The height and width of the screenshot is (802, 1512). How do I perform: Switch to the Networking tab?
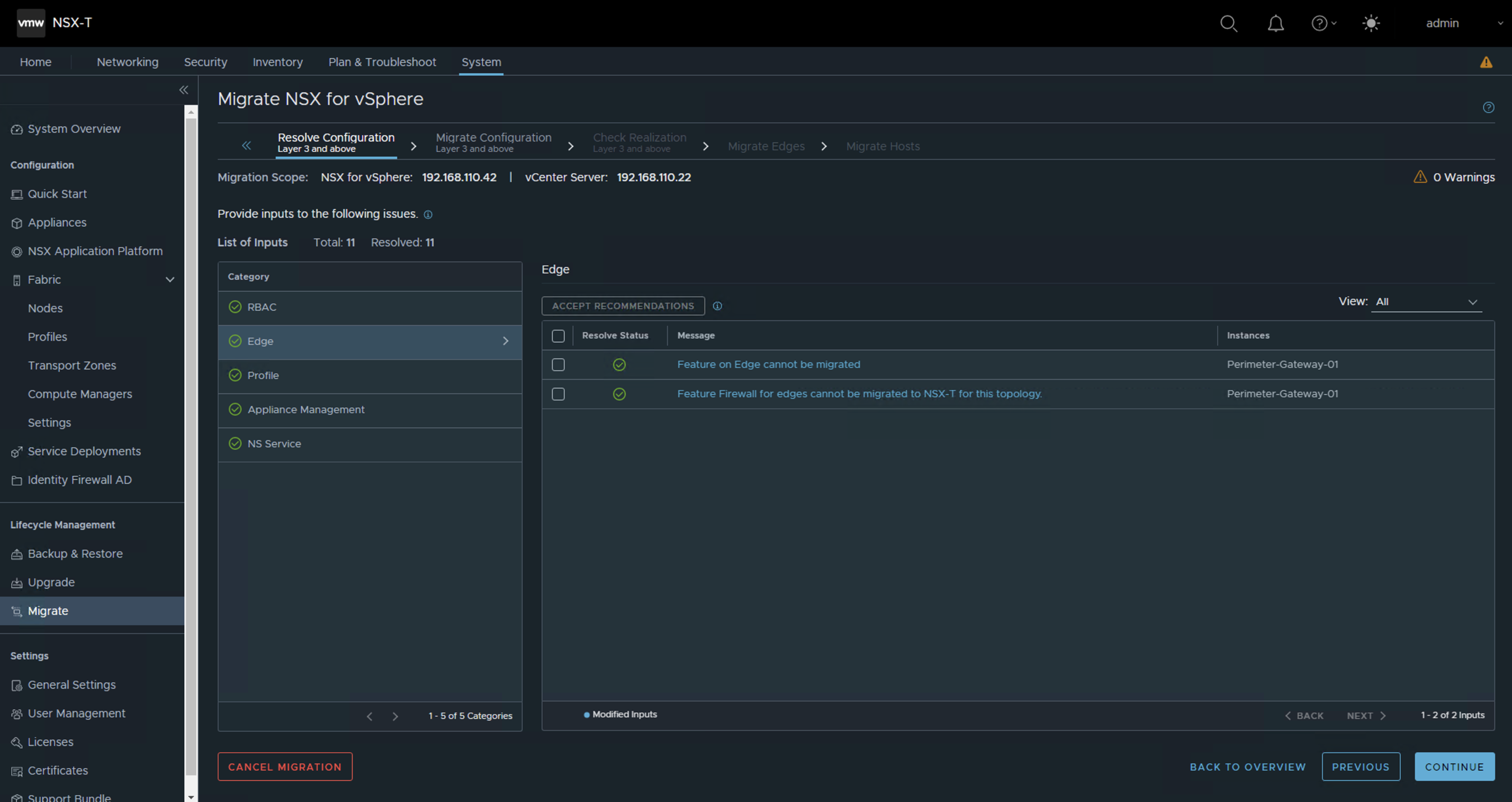[x=128, y=62]
